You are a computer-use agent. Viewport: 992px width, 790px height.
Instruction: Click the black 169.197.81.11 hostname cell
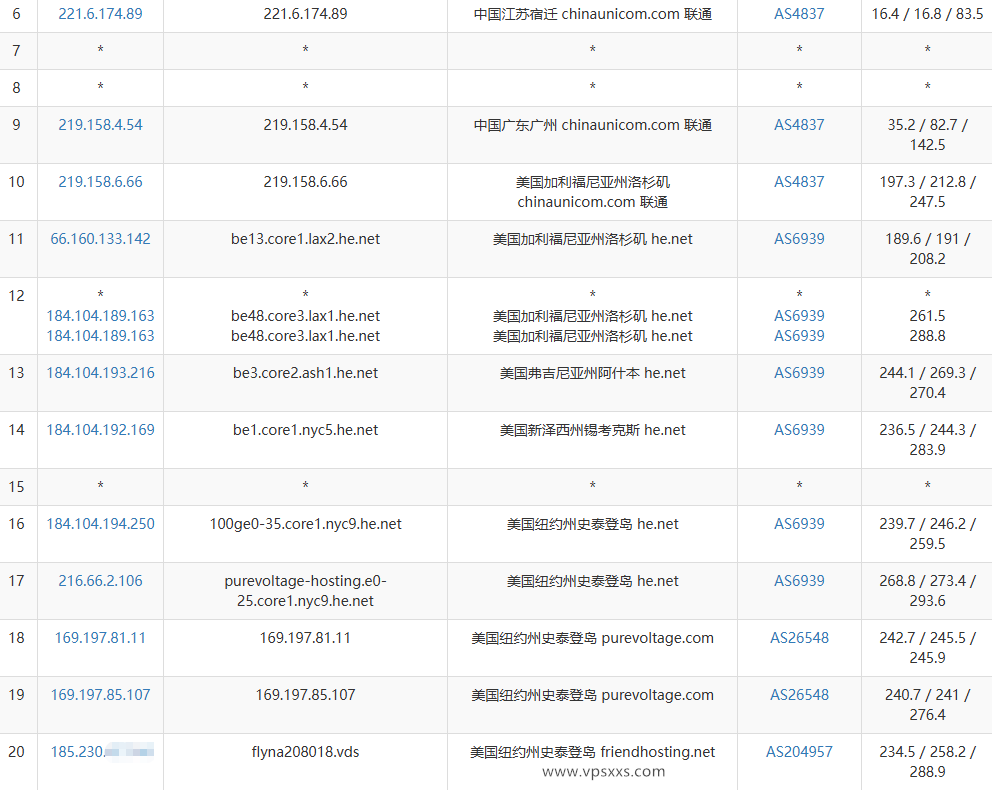(306, 638)
